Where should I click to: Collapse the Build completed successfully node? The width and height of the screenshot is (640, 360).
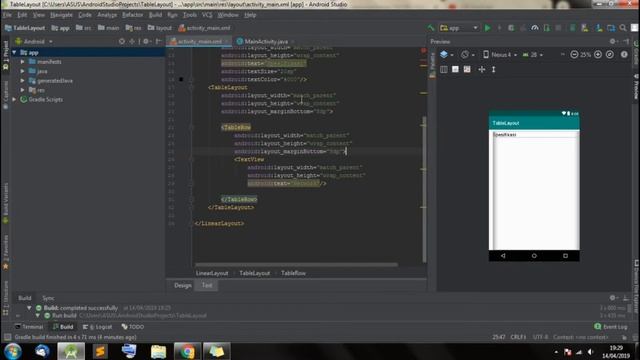pyautogui.click(x=29, y=308)
